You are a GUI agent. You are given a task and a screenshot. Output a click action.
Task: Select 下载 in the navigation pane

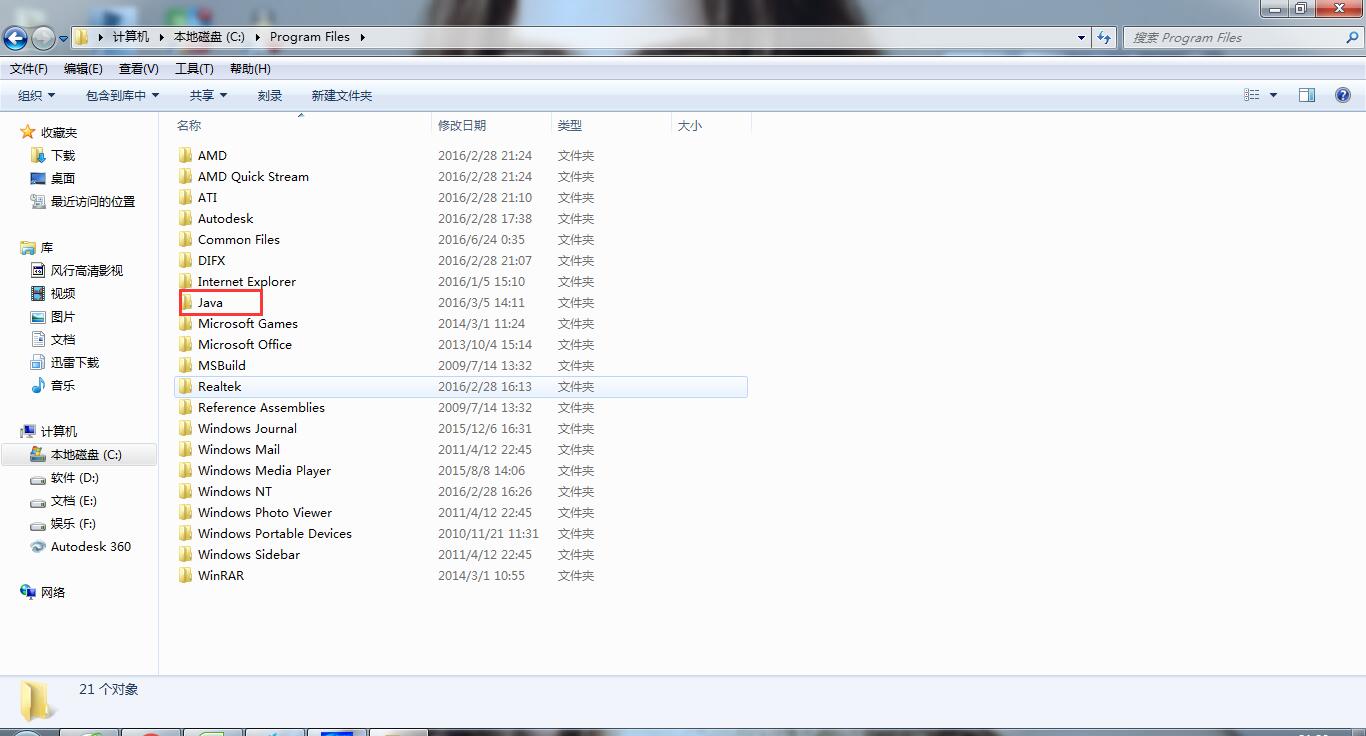click(63, 155)
